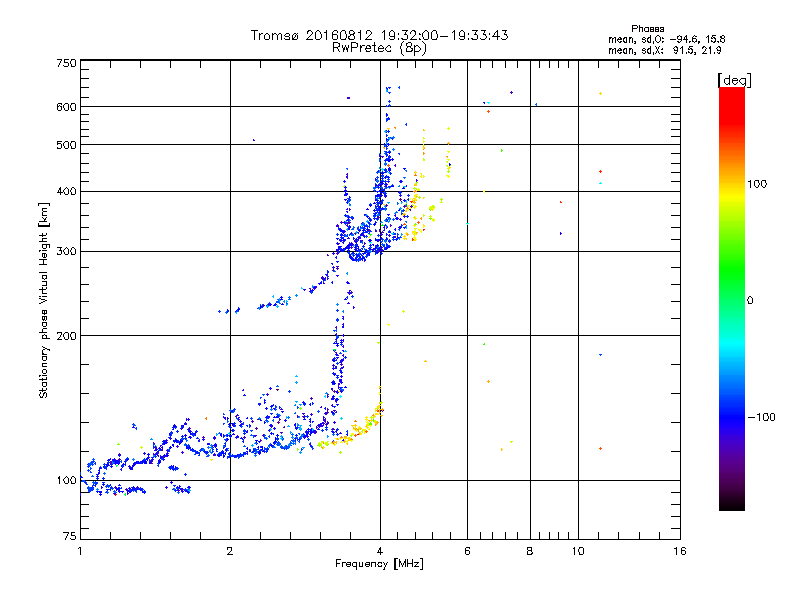The height and width of the screenshot is (600, 800).
Task: Click the 'Frequency [MHz]' axis label
Action: coord(379,564)
